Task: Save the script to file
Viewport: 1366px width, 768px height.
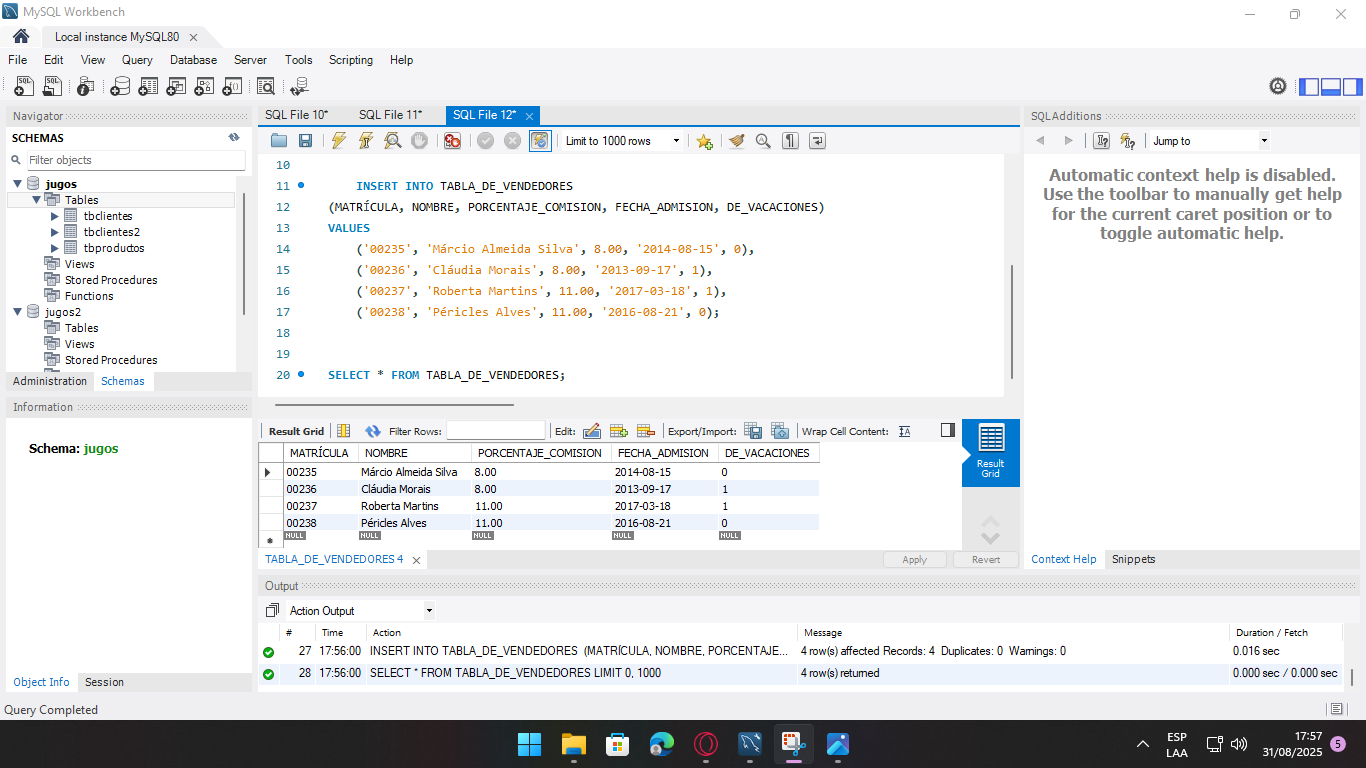Action: pyautogui.click(x=306, y=141)
